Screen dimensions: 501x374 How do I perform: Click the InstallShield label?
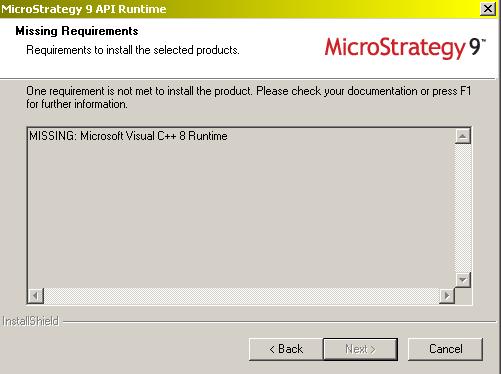click(x=30, y=321)
